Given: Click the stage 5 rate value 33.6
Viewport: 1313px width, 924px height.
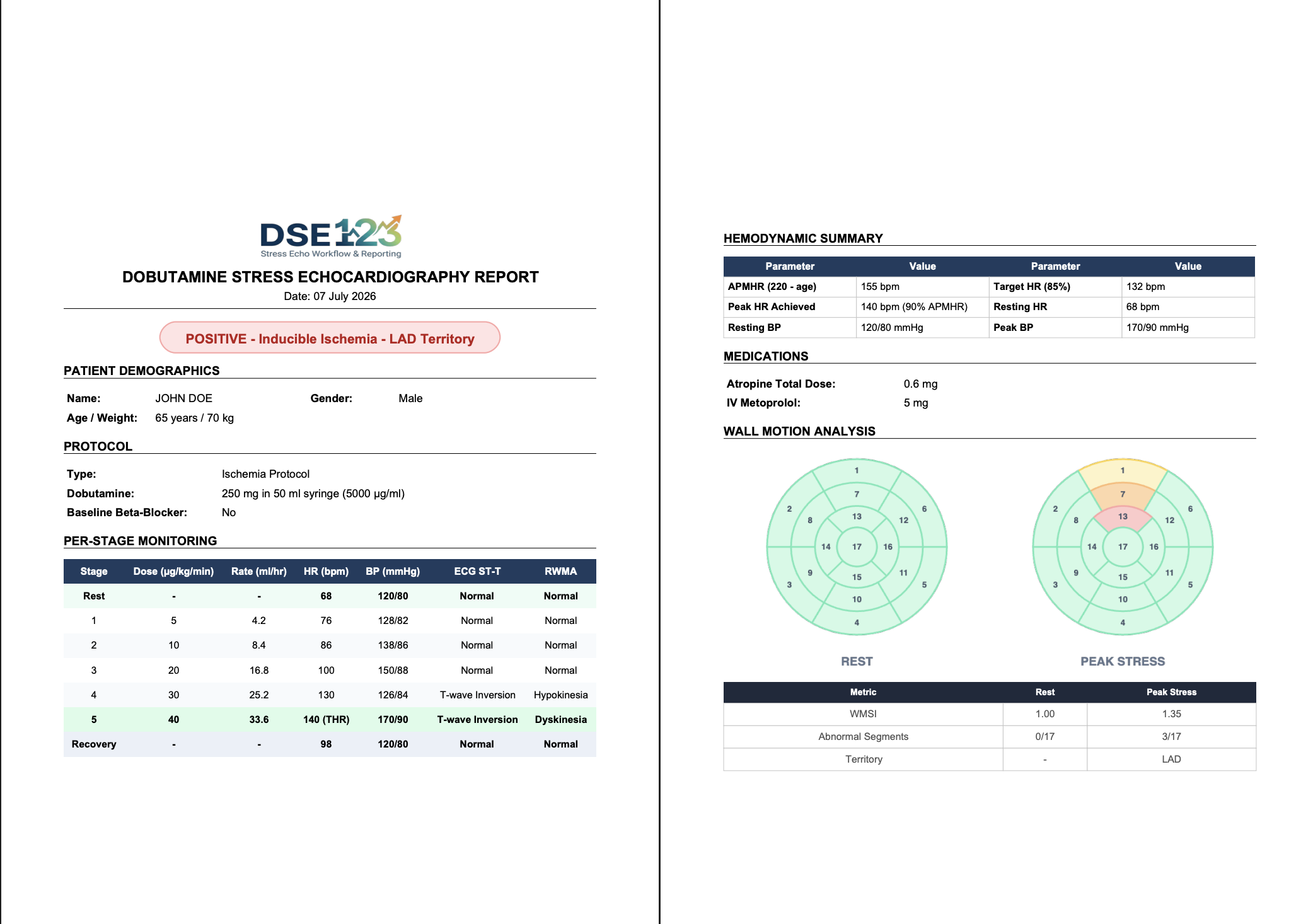Looking at the screenshot, I should coord(259,719).
